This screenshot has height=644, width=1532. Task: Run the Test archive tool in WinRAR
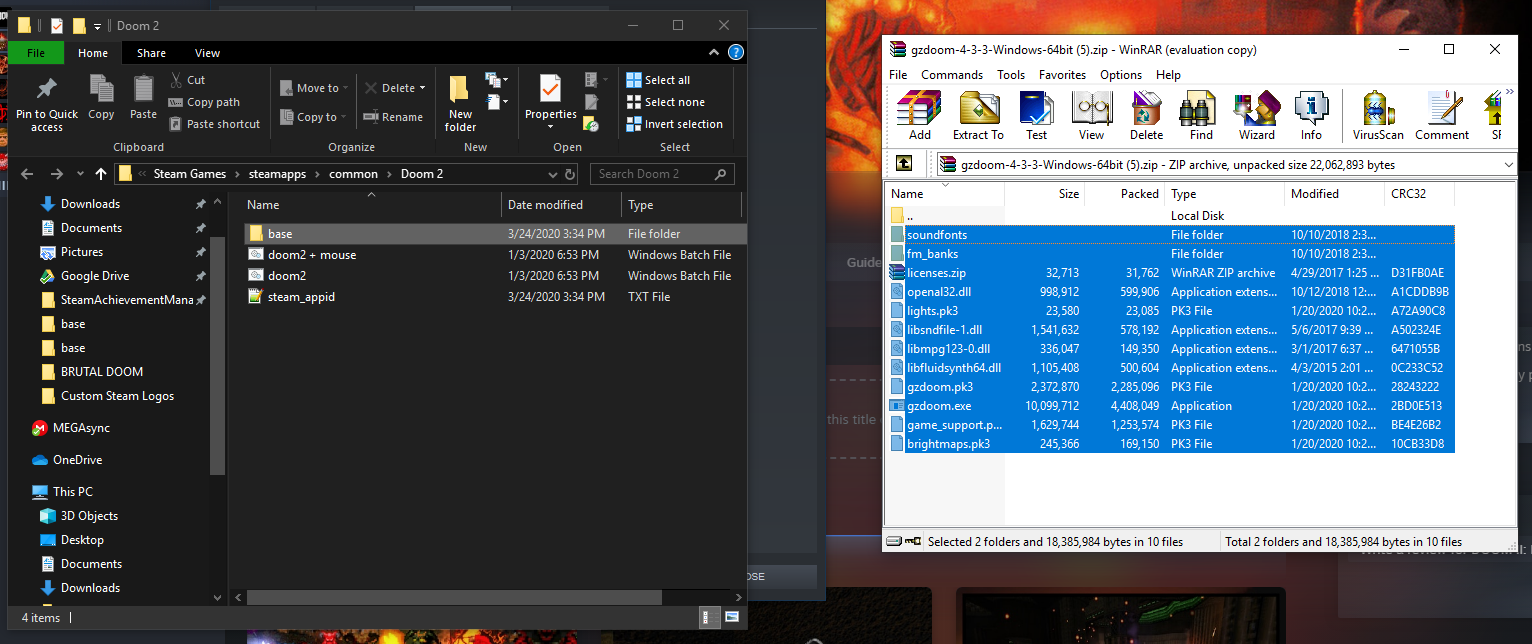(x=1036, y=115)
